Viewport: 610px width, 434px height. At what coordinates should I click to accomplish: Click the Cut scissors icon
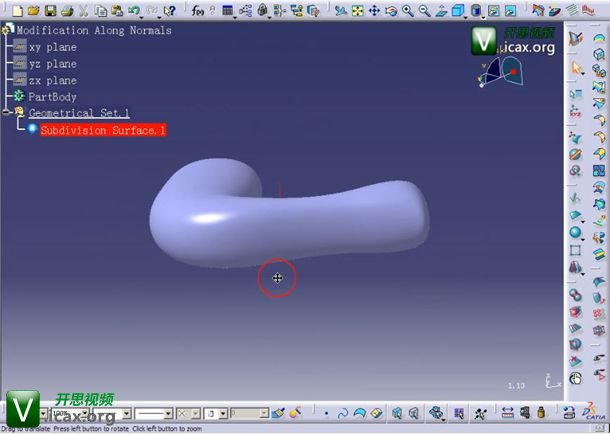(x=84, y=10)
